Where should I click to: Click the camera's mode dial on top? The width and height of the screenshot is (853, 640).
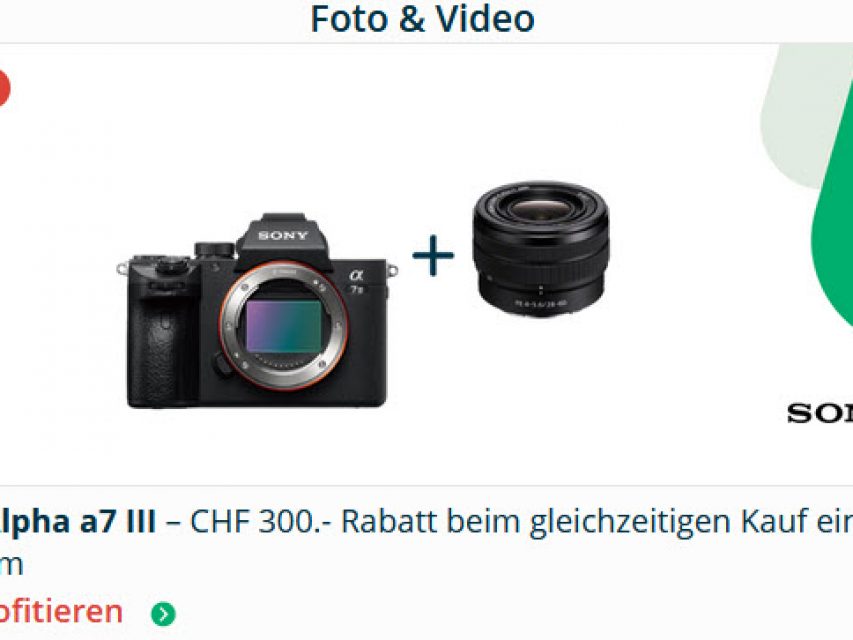(215, 250)
